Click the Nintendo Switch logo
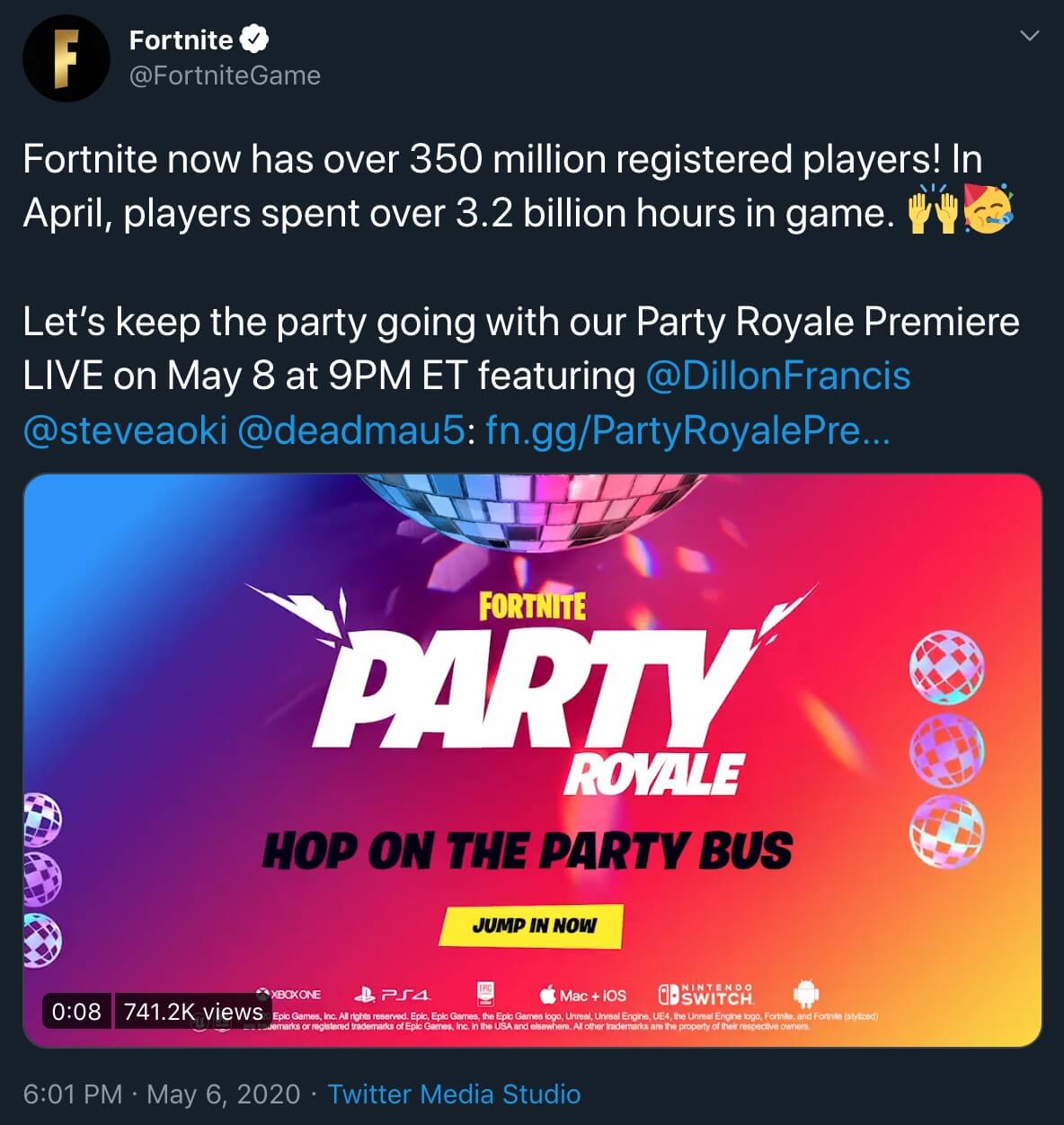This screenshot has height=1125, width=1064. coord(705,994)
